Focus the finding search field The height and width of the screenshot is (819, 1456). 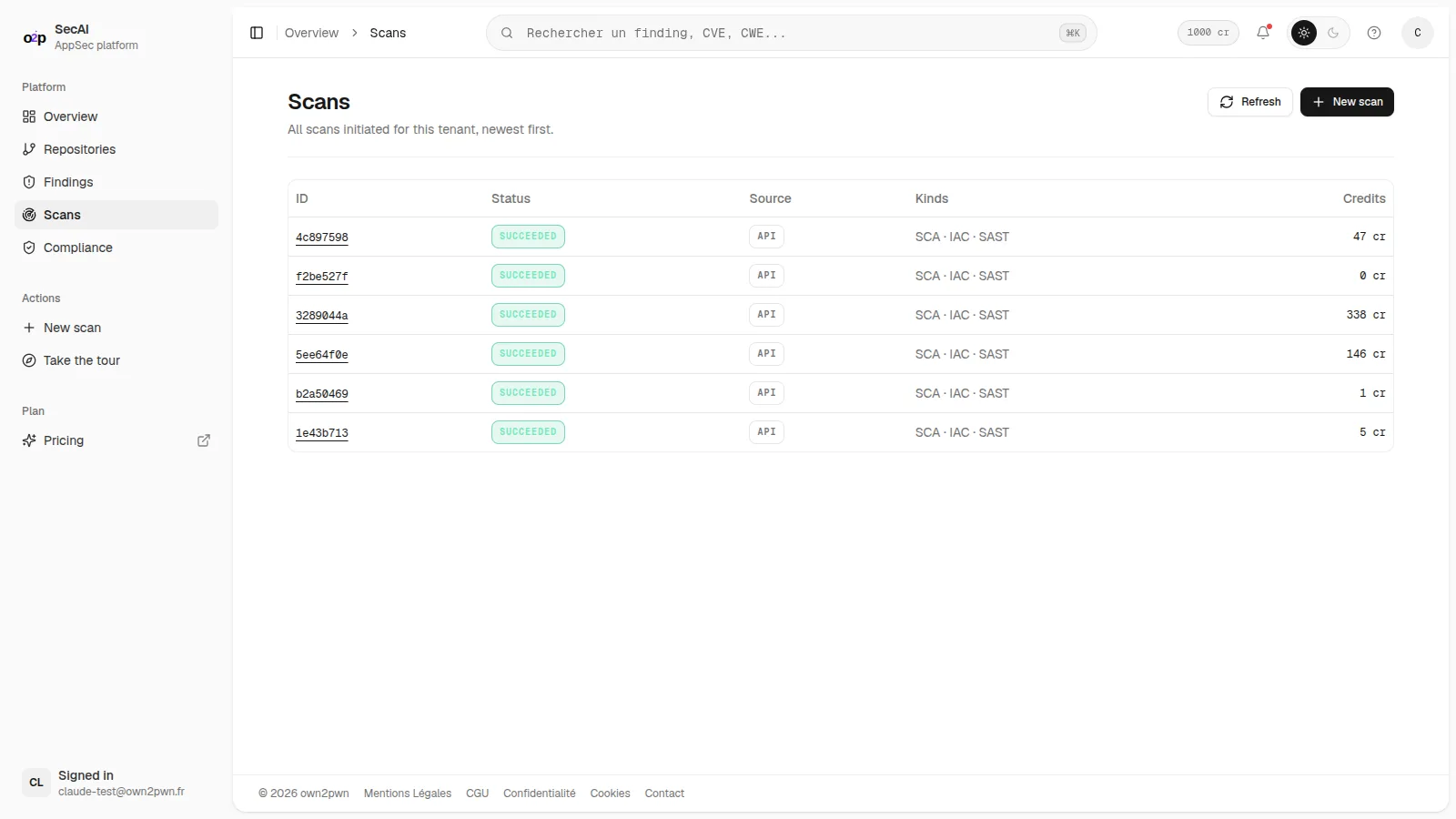pyautogui.click(x=791, y=33)
